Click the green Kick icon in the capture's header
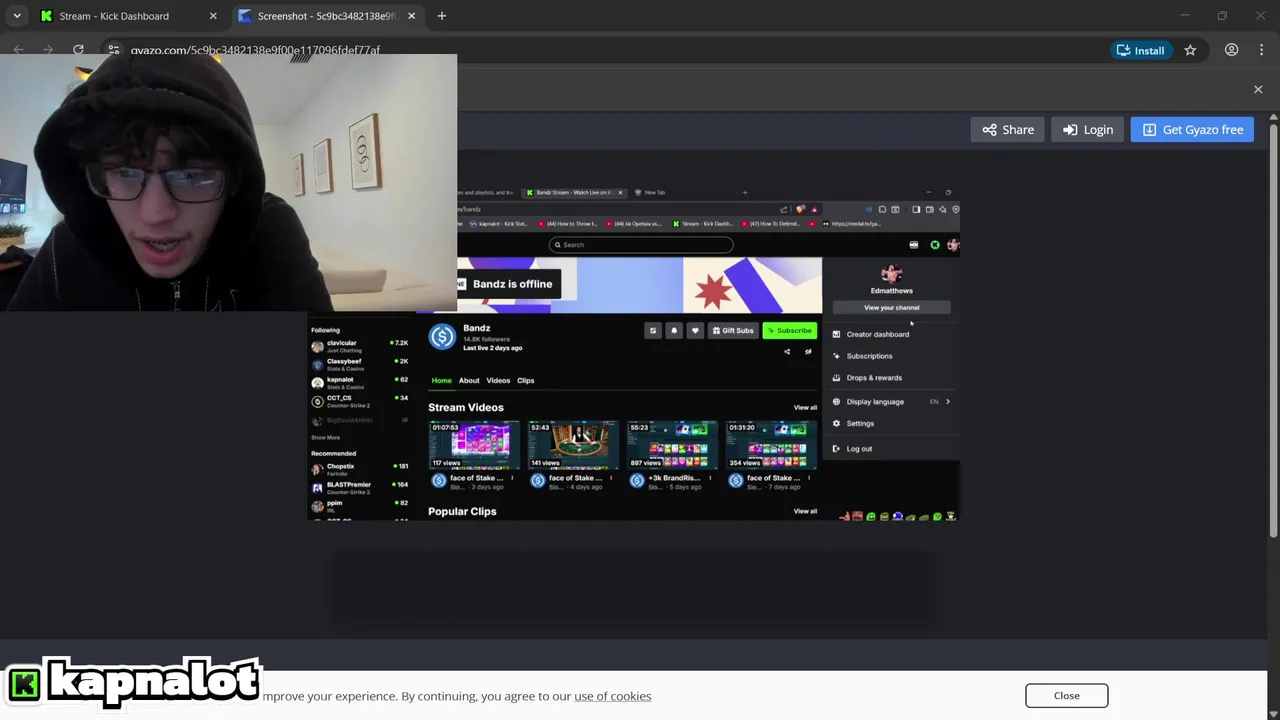 [935, 245]
